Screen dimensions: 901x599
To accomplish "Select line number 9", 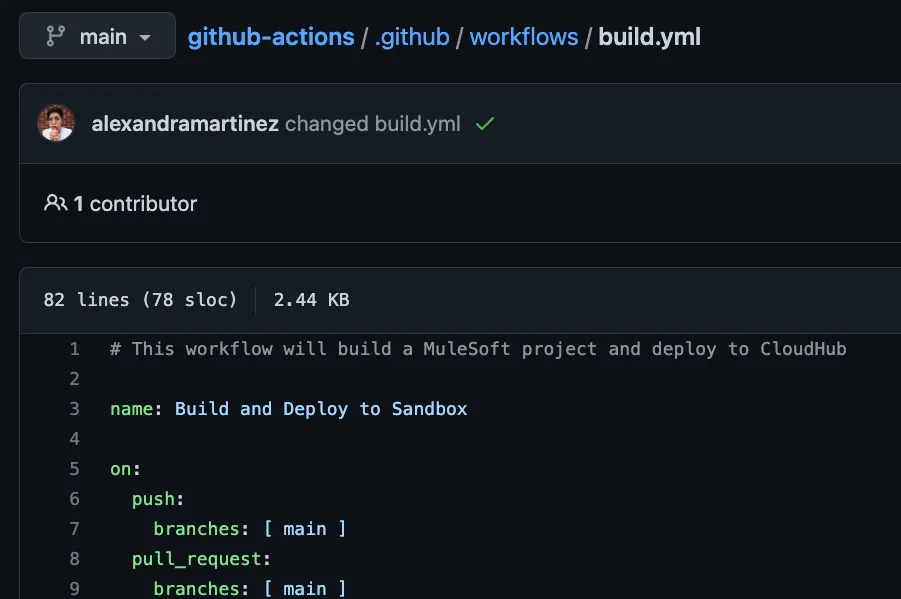I will pos(74,588).
